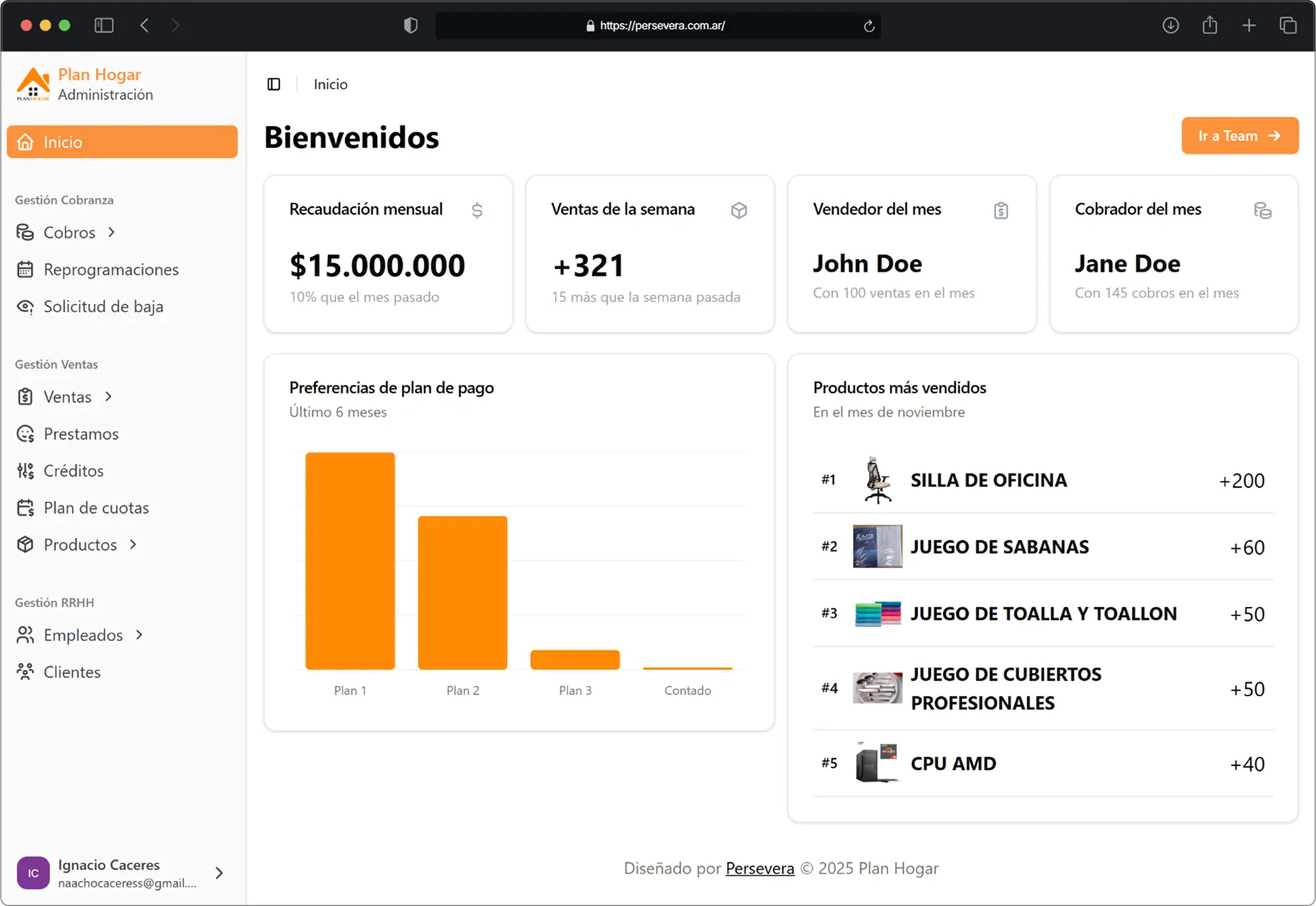Click the page reload icon in address bar
1316x906 pixels.
(869, 26)
